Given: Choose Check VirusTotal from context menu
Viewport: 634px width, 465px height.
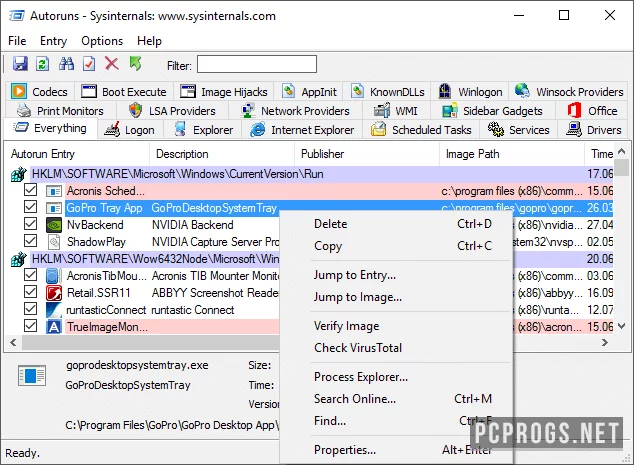Looking at the screenshot, I should click(396, 348).
